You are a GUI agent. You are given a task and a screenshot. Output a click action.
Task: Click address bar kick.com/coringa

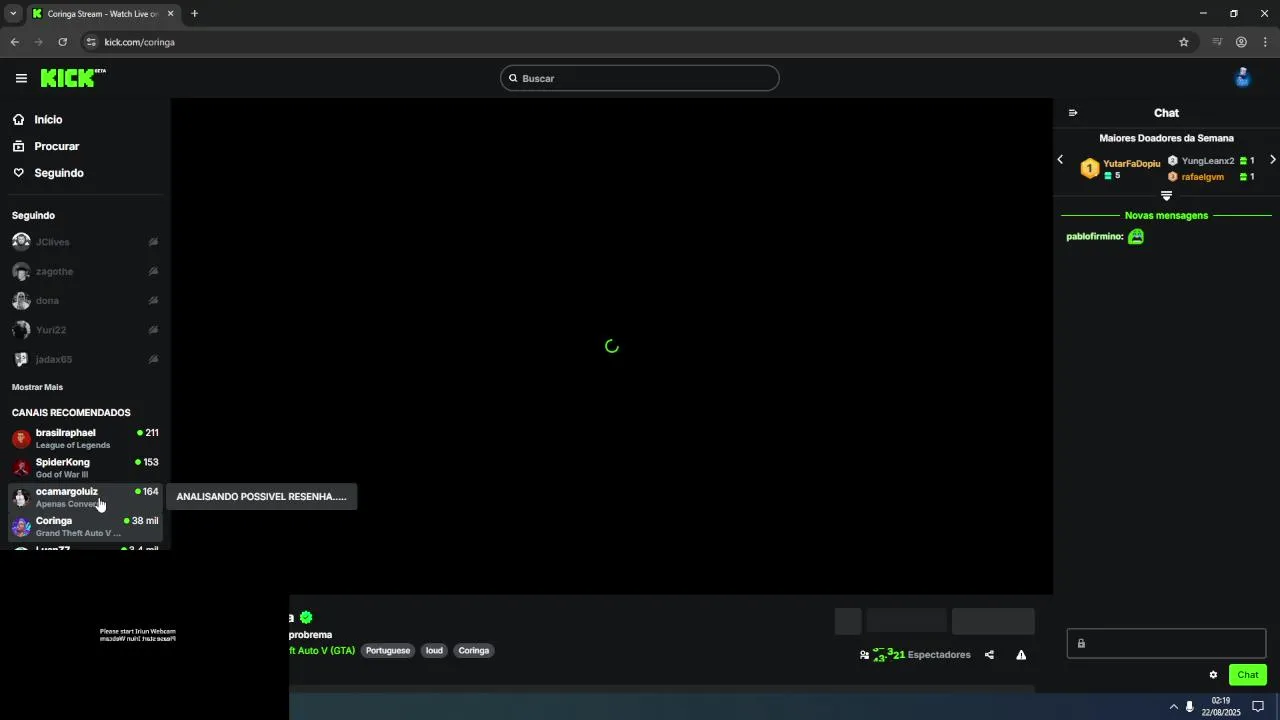[140, 42]
